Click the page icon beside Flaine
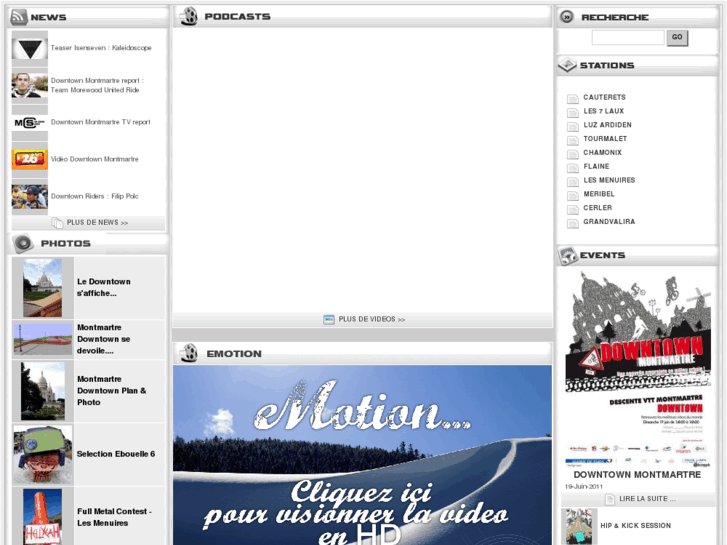The height and width of the screenshot is (545, 727). click(x=573, y=167)
